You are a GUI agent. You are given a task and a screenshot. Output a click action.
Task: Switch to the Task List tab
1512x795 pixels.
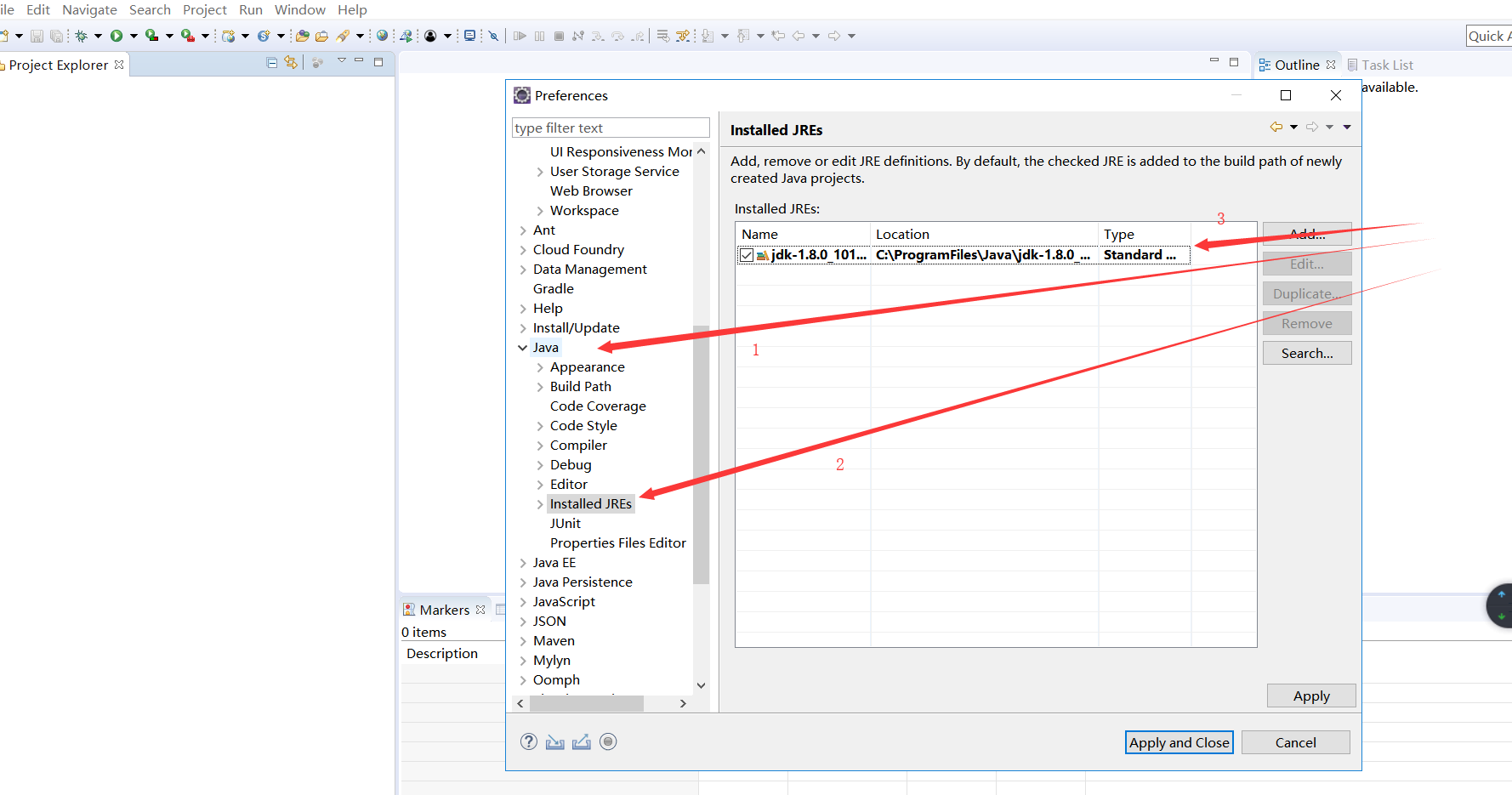point(1380,65)
